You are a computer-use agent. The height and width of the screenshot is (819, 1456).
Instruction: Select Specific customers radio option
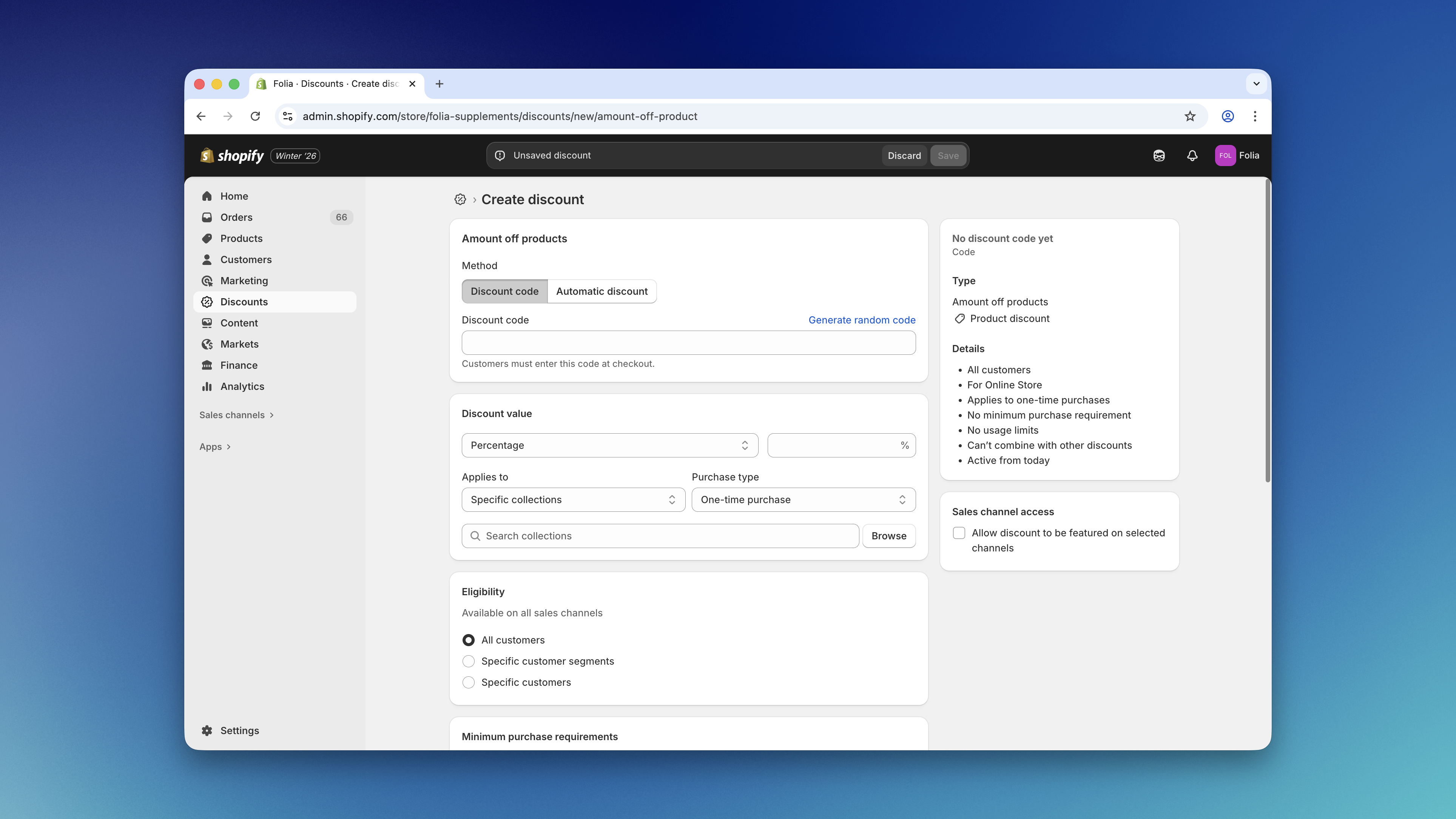[468, 682]
